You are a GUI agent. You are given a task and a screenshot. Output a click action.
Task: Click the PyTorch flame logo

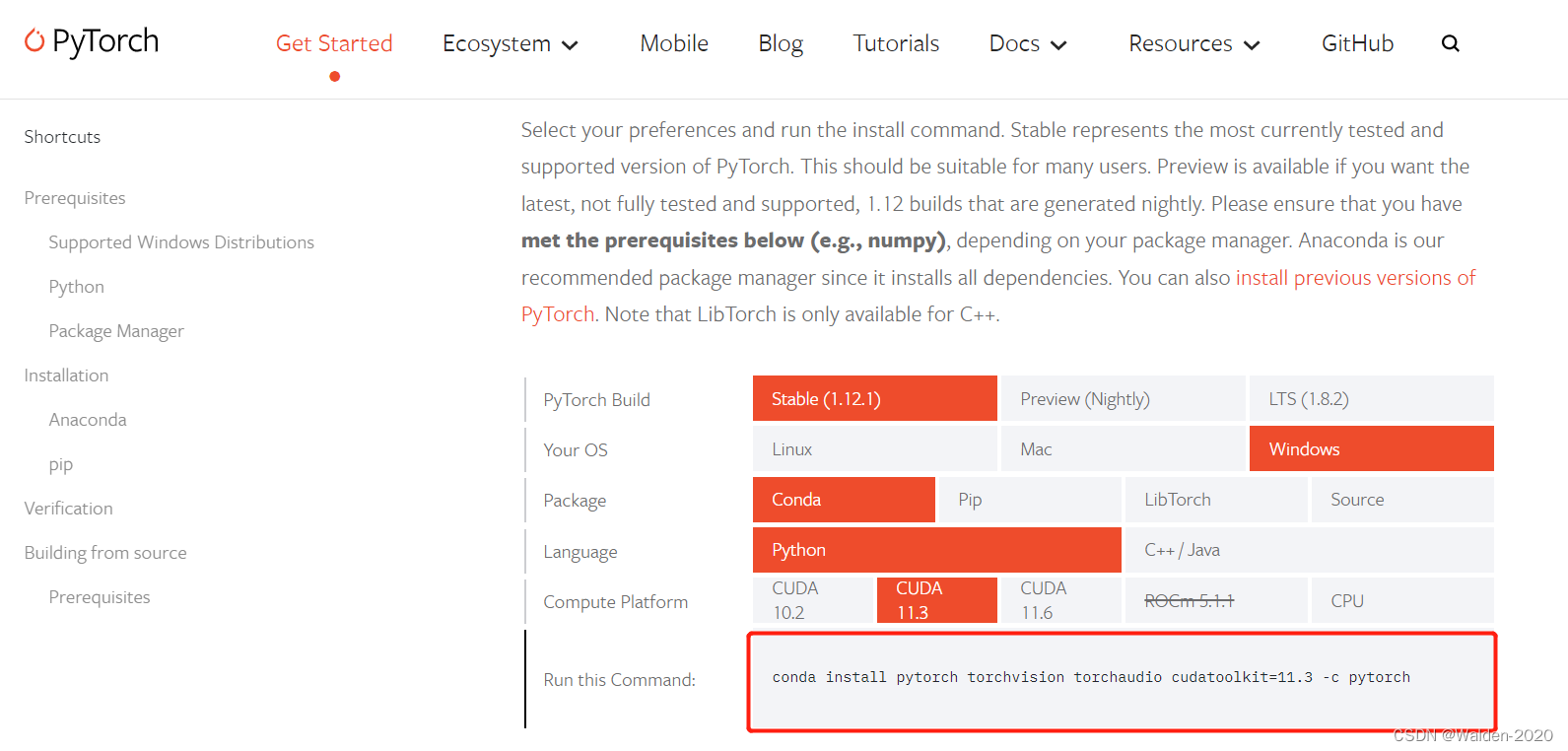(x=34, y=40)
